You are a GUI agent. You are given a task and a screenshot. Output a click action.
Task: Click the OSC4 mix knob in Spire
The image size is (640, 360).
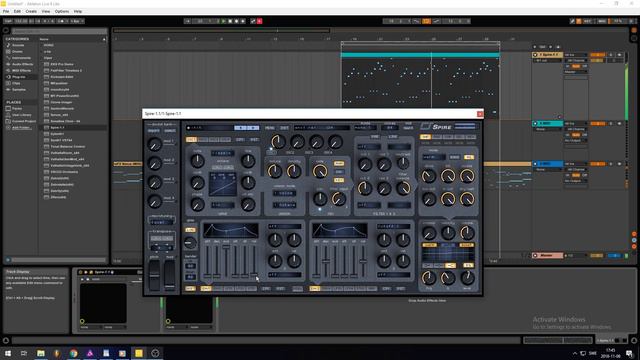(x=336, y=142)
